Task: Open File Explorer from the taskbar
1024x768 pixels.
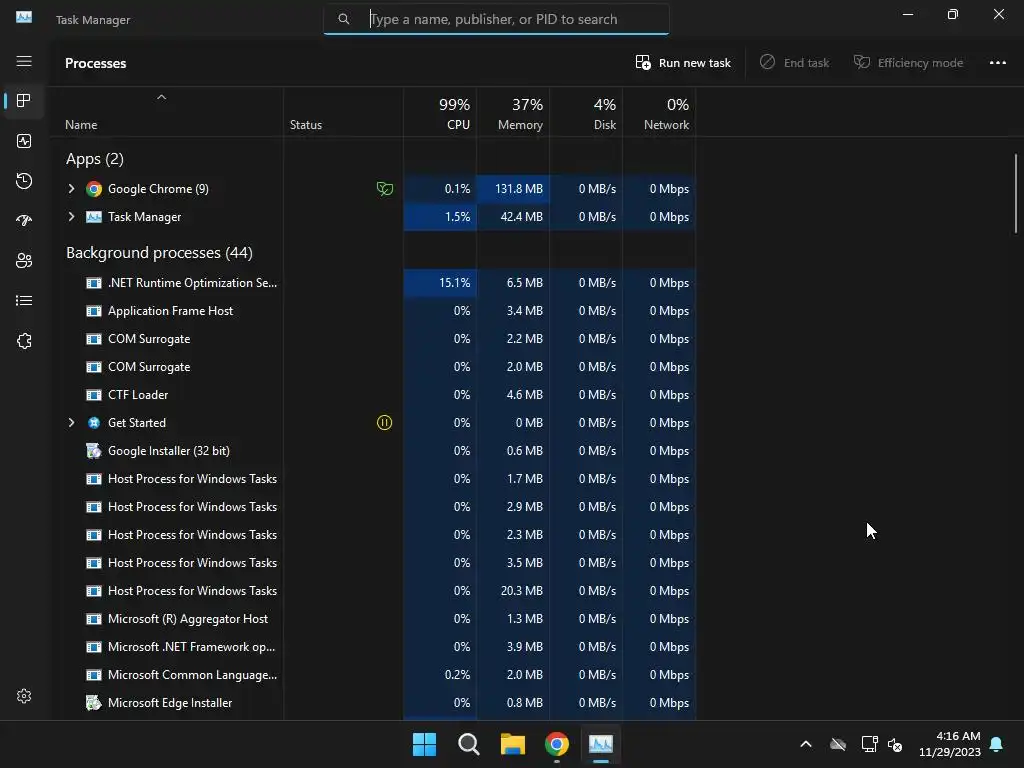Action: (x=513, y=744)
